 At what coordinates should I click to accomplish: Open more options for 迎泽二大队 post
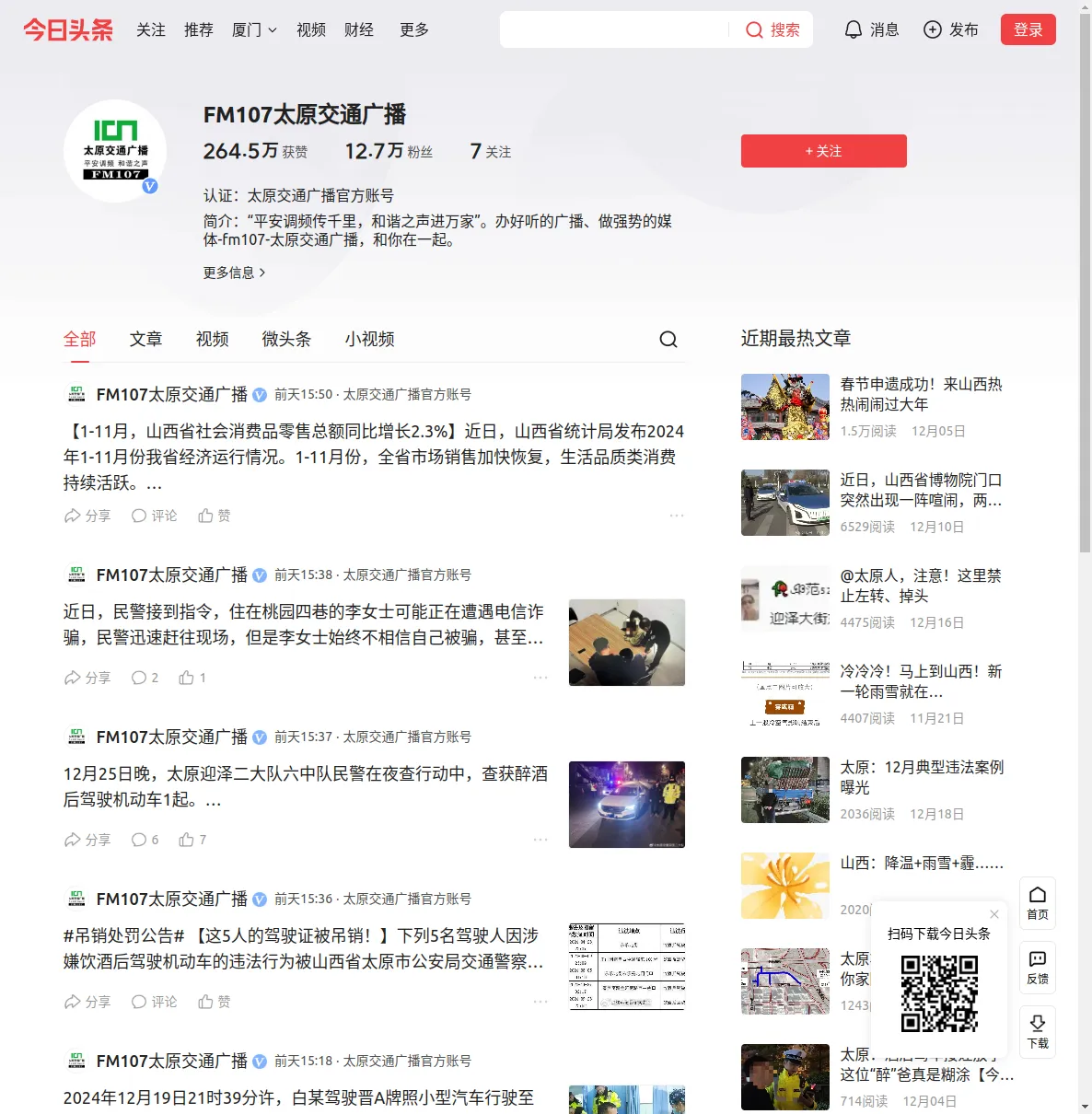pos(540,840)
